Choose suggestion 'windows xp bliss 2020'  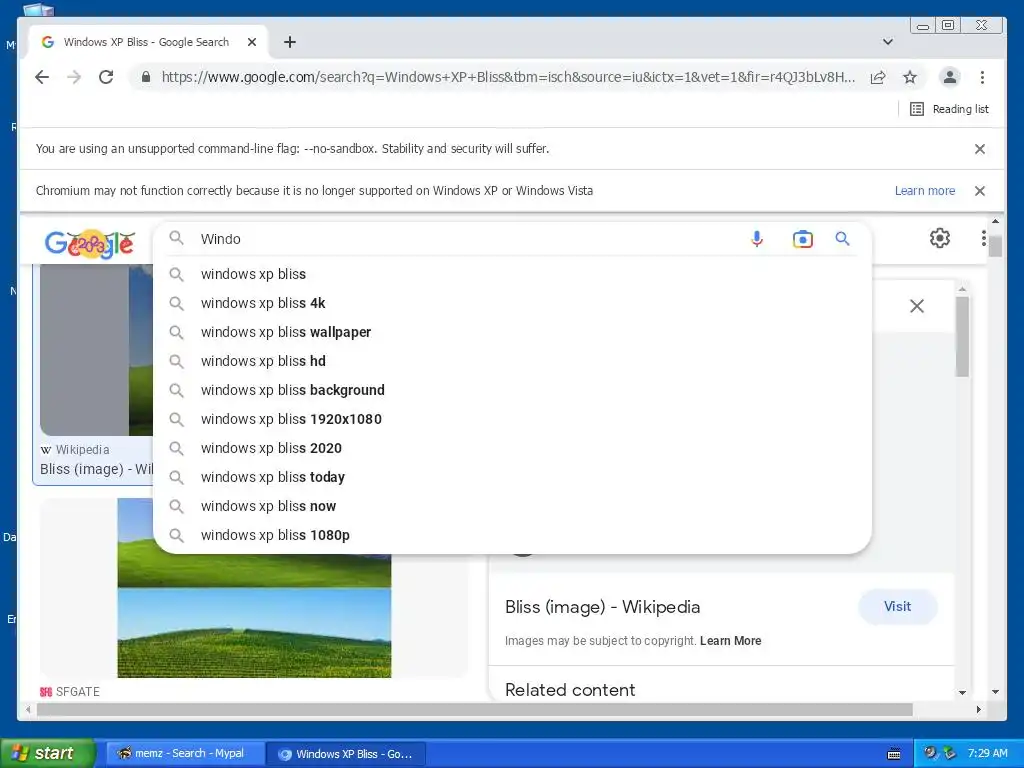tap(512, 448)
